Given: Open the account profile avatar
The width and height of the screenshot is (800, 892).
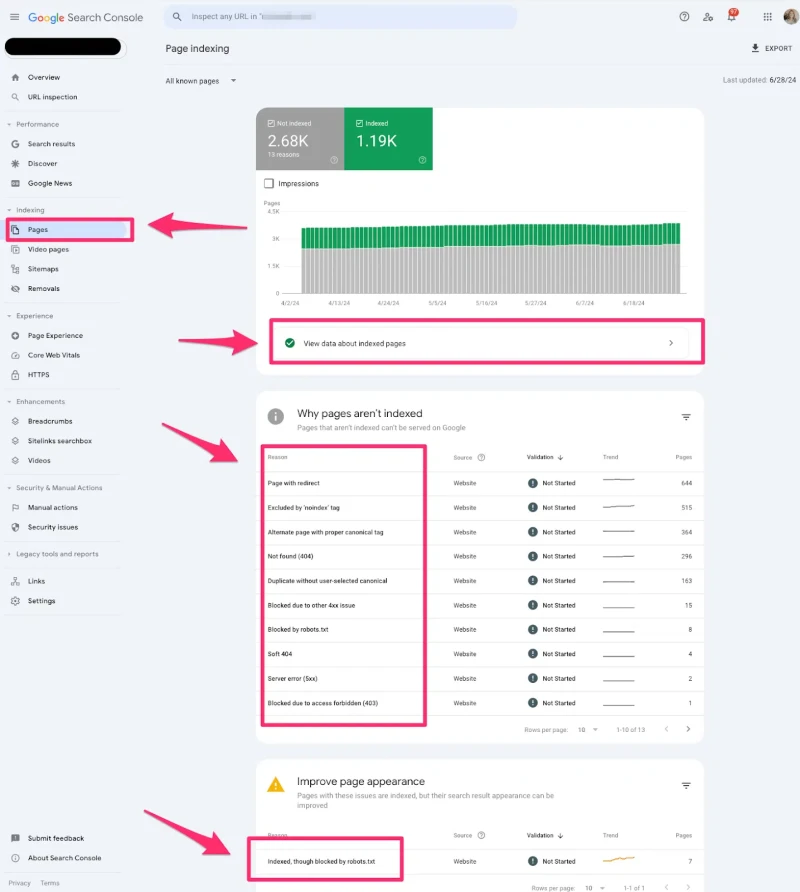Looking at the screenshot, I should 791,17.
